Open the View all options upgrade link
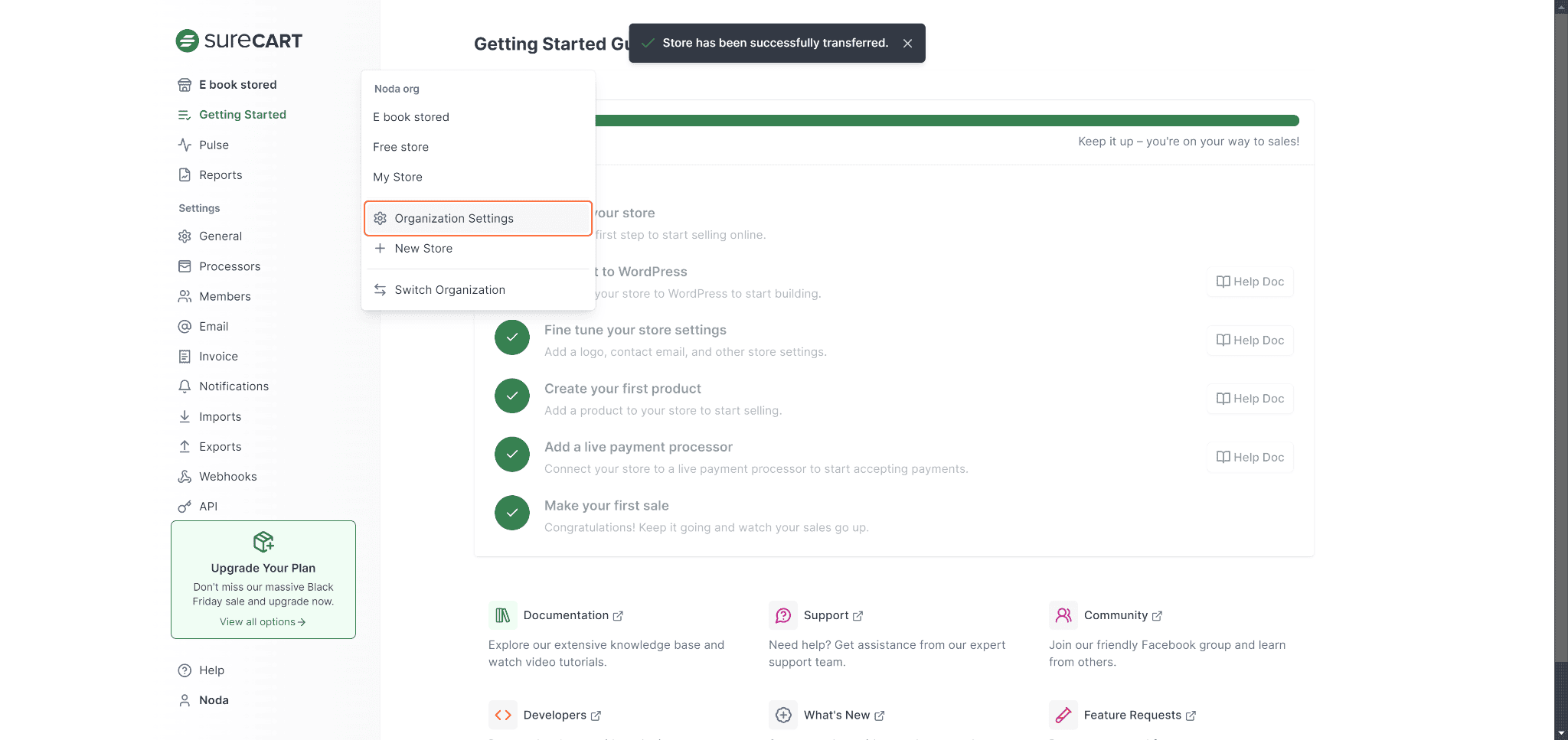 coord(263,622)
